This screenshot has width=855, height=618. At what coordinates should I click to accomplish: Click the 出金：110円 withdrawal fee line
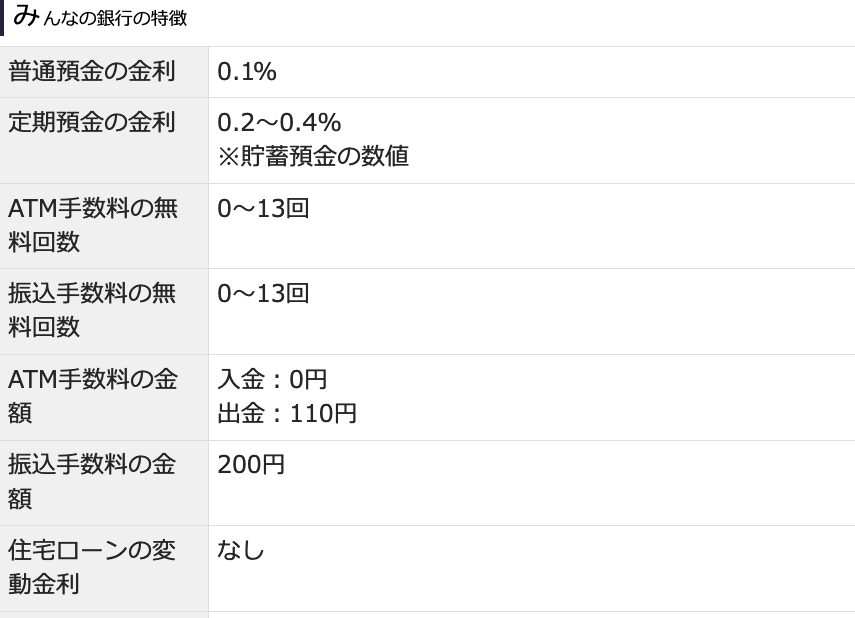point(287,413)
